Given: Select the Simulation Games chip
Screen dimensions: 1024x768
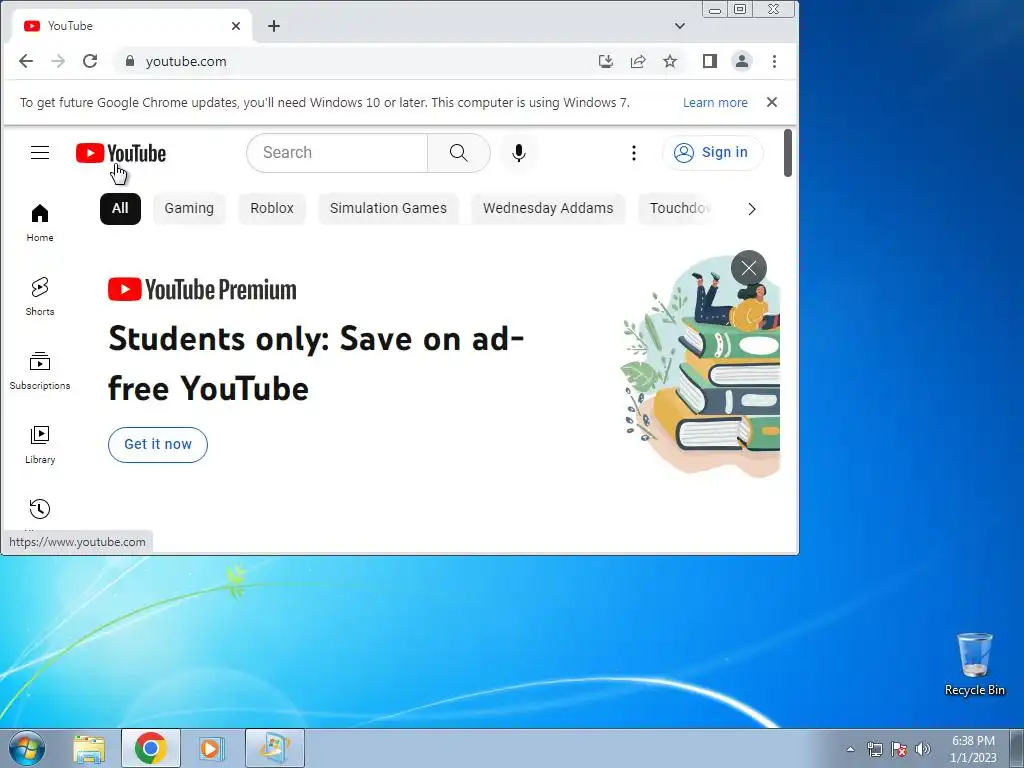Looking at the screenshot, I should tap(388, 208).
